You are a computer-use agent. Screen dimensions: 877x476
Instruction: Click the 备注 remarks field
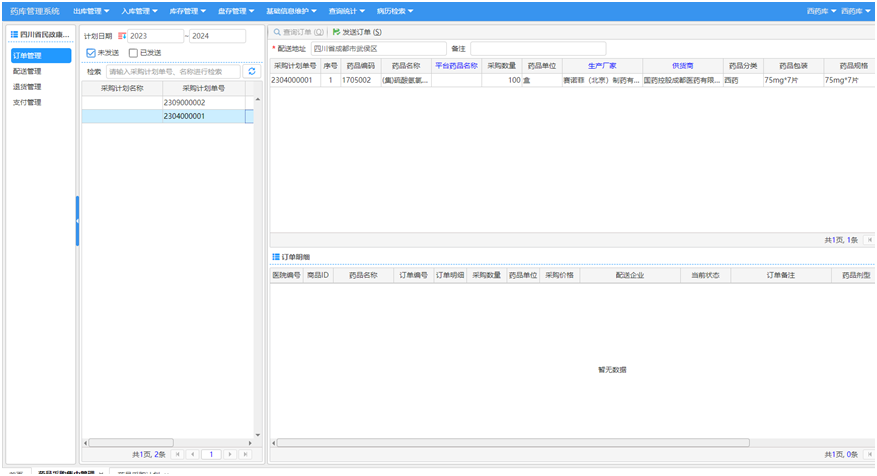[538, 49]
